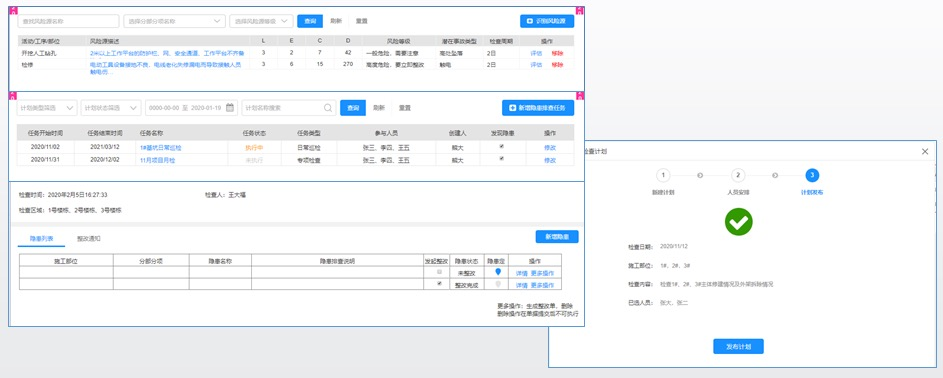Image resolution: width=943 pixels, height=378 pixels.
Task: Click 详情 in the 整改完成 row
Action: (x=521, y=285)
